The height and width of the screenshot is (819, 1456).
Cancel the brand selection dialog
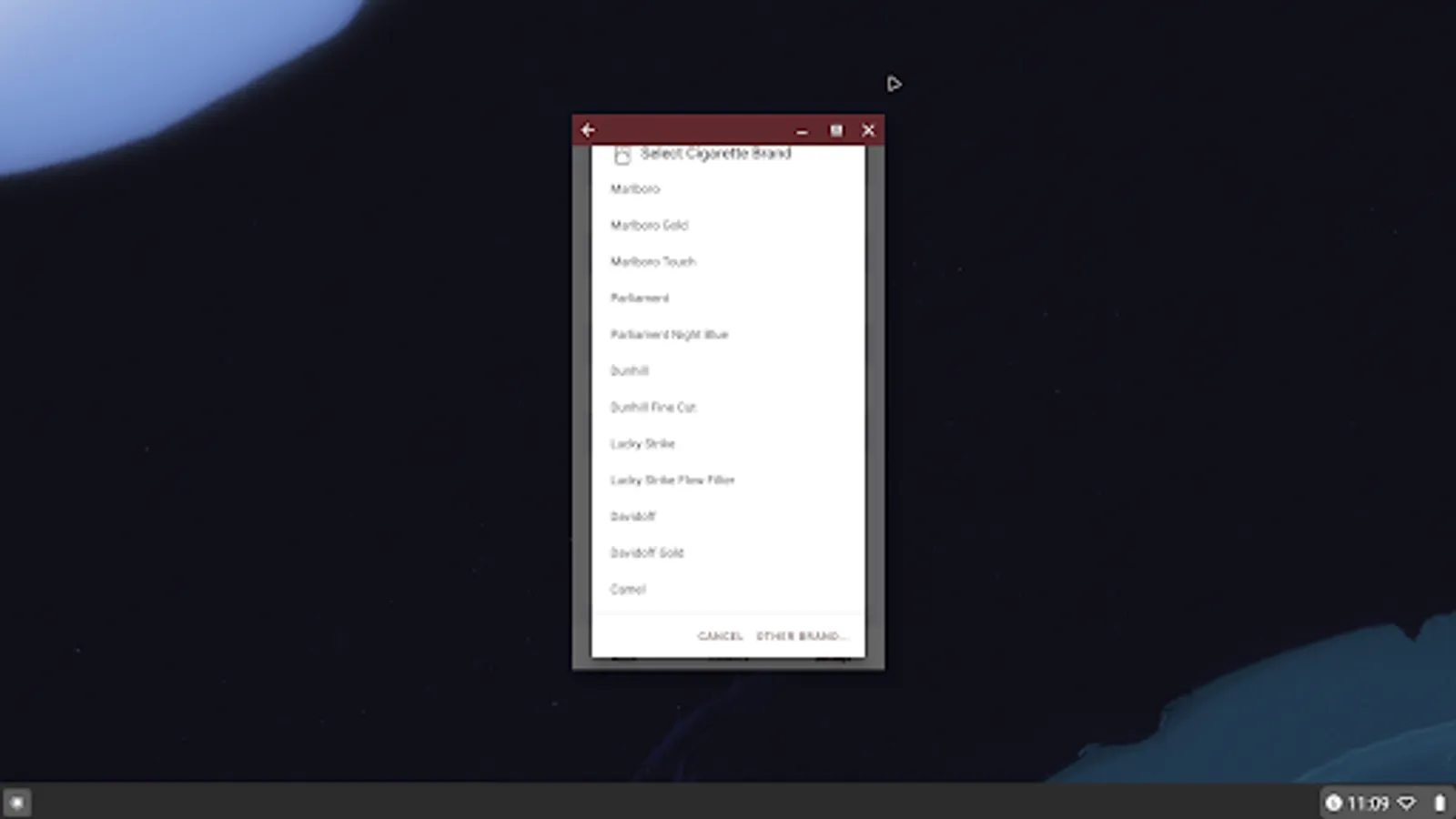point(720,636)
